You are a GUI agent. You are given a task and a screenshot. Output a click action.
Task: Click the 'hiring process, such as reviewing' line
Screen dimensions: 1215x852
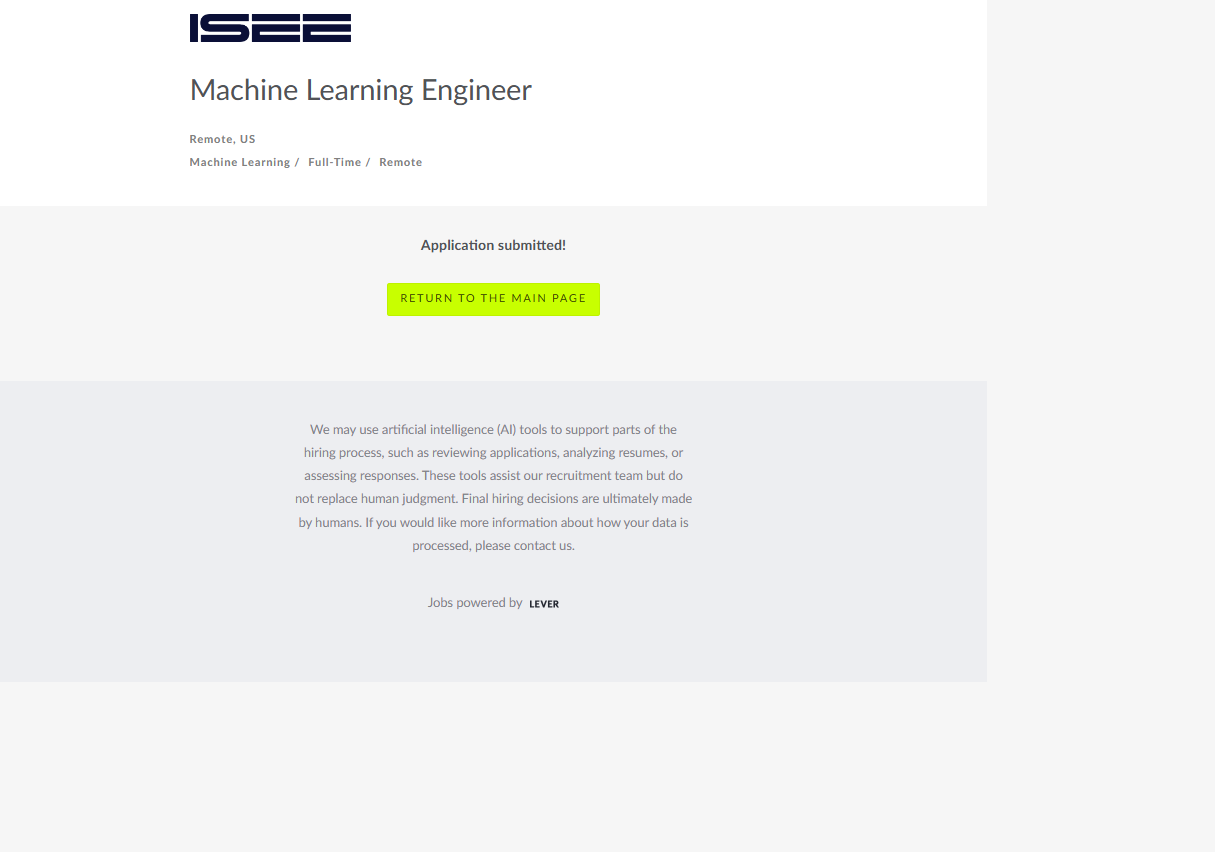[493, 453]
